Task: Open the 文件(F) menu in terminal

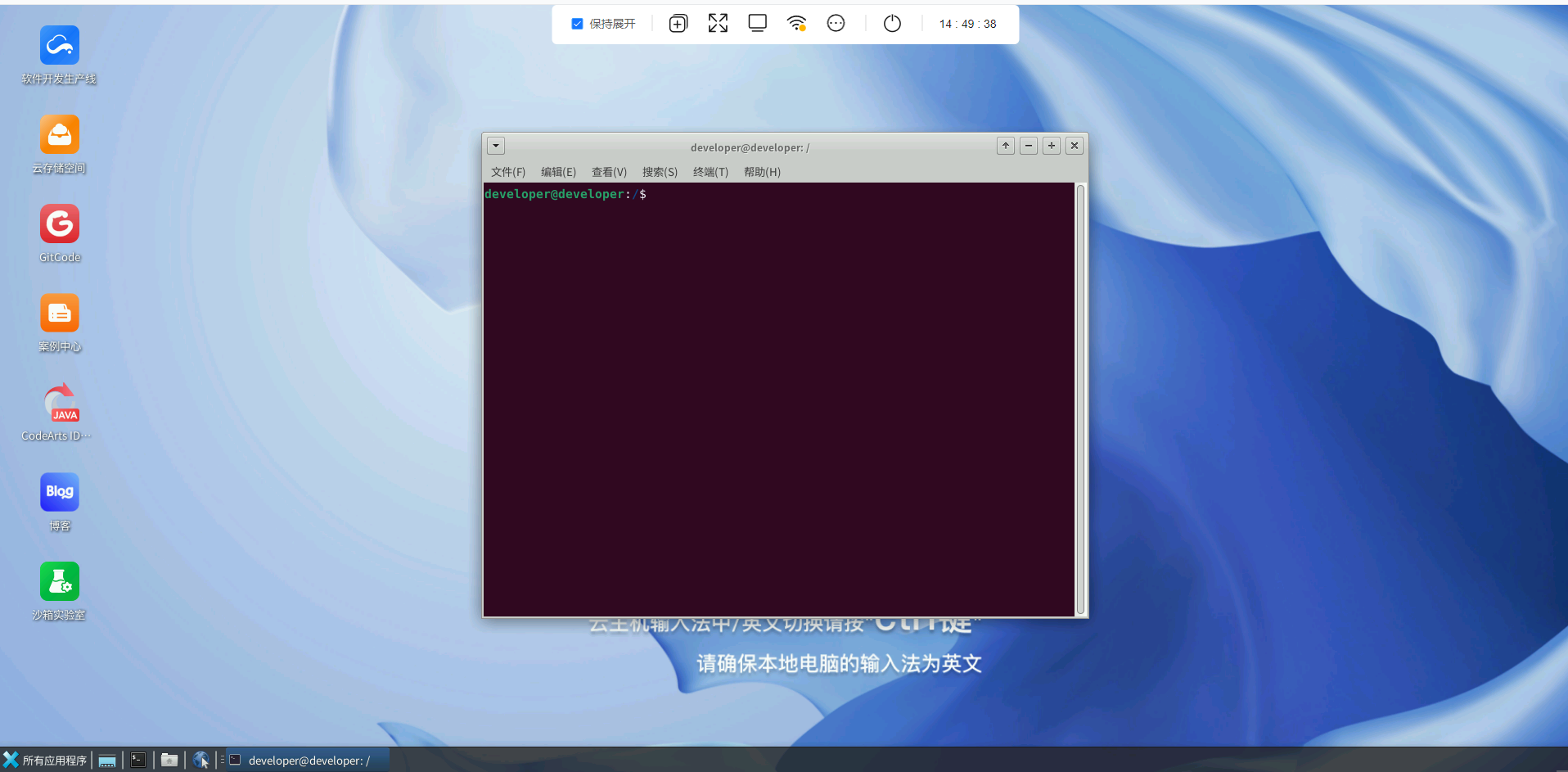Action: pyautogui.click(x=508, y=172)
